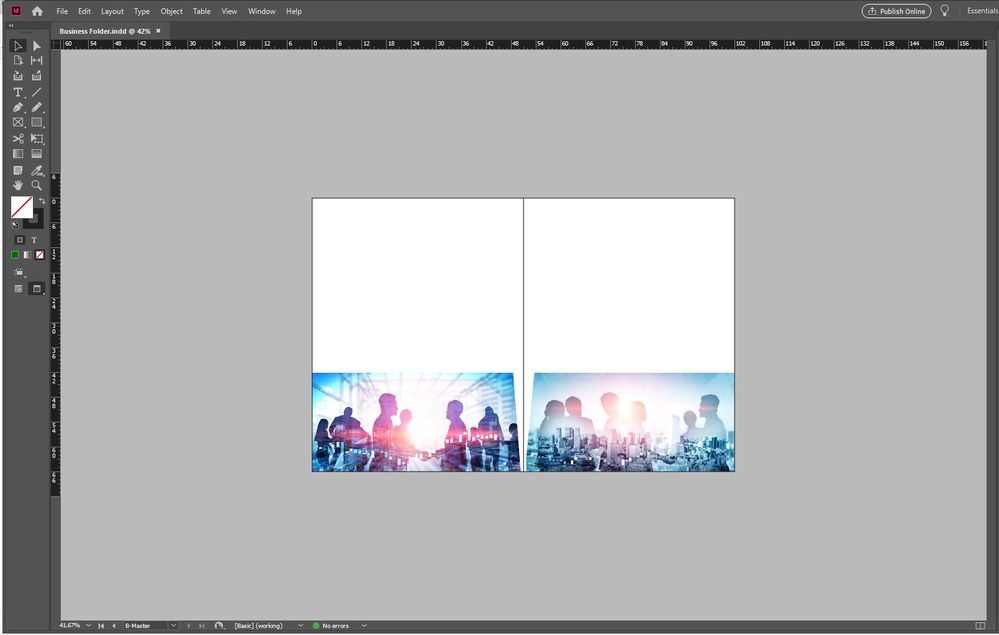Grab the Hand tool
Screen dimensions: 999x635
pyautogui.click(x=17, y=185)
